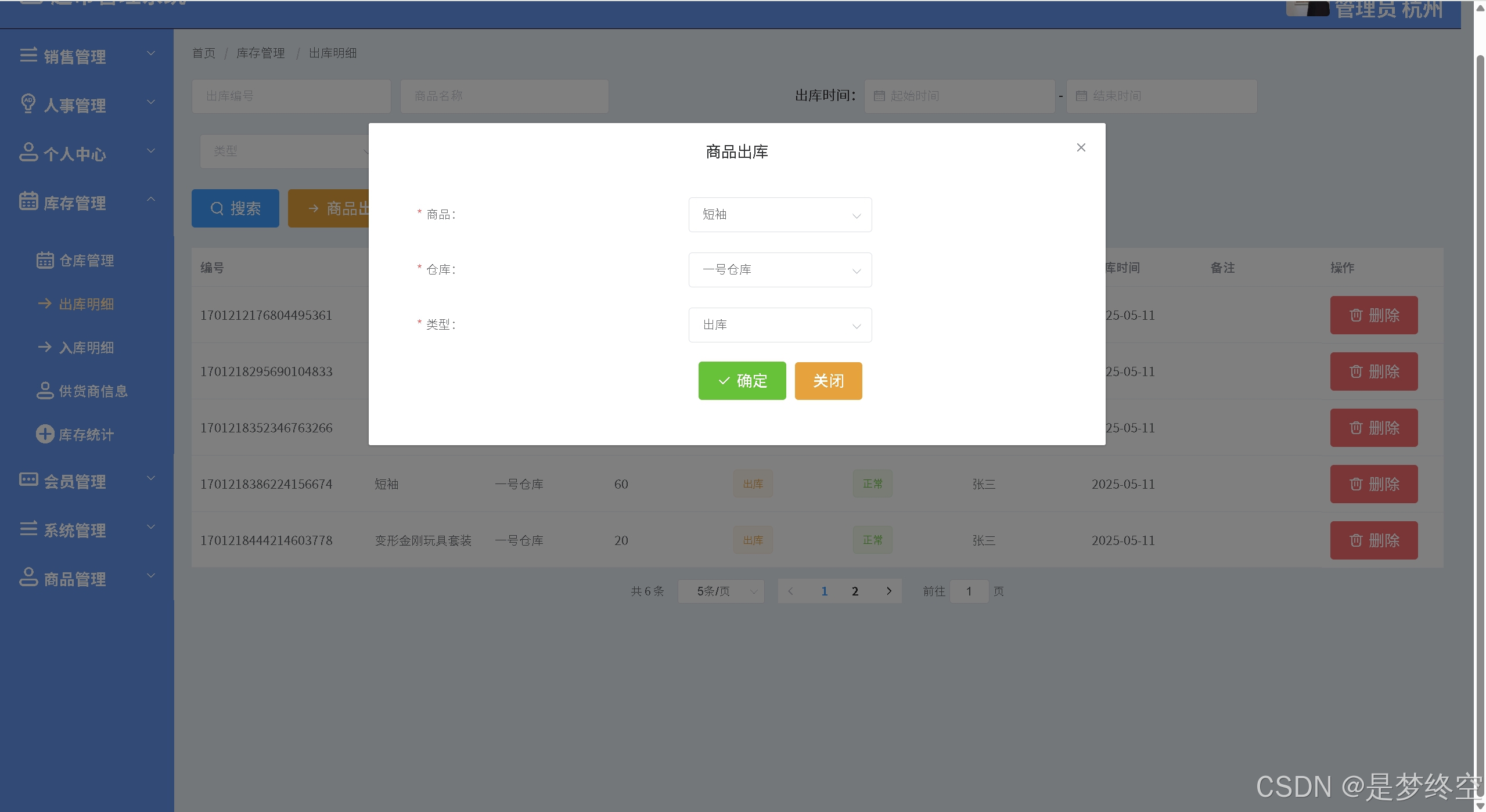Click the 仓库管理 calendar icon in the submenu
This screenshot has height=812, width=1486.
pyautogui.click(x=45, y=260)
